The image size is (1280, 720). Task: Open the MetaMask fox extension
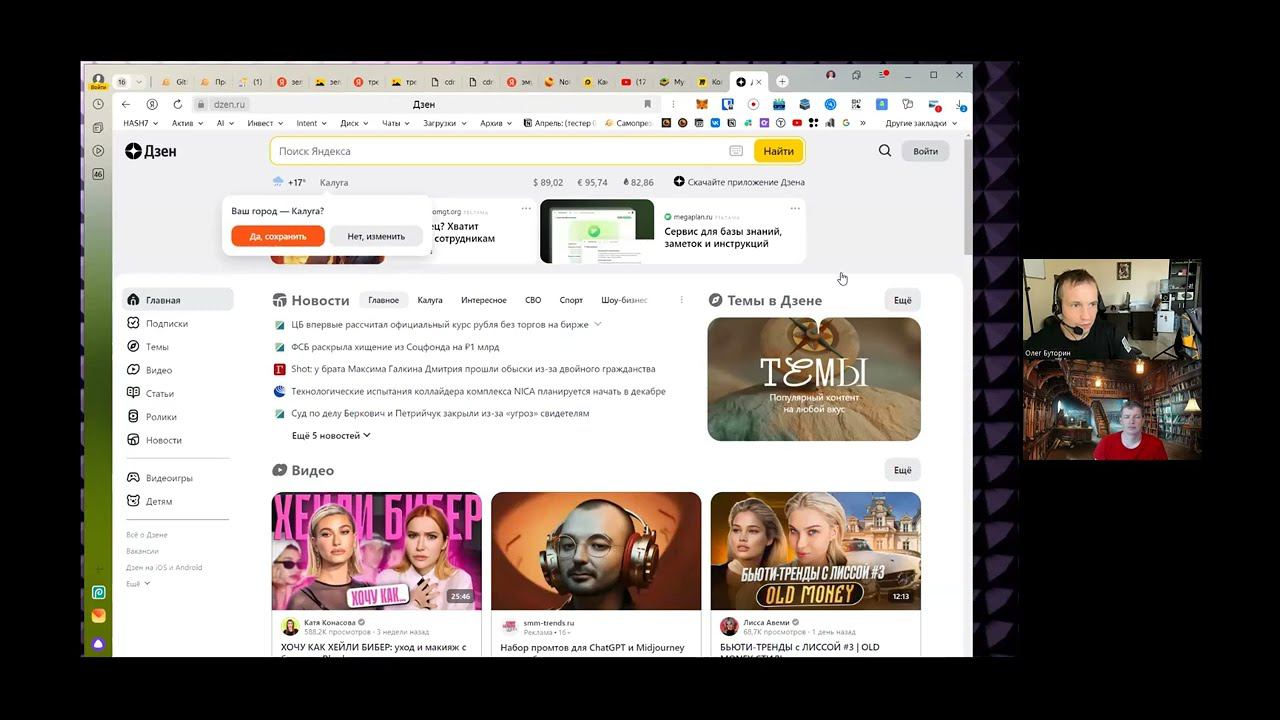click(x=702, y=104)
